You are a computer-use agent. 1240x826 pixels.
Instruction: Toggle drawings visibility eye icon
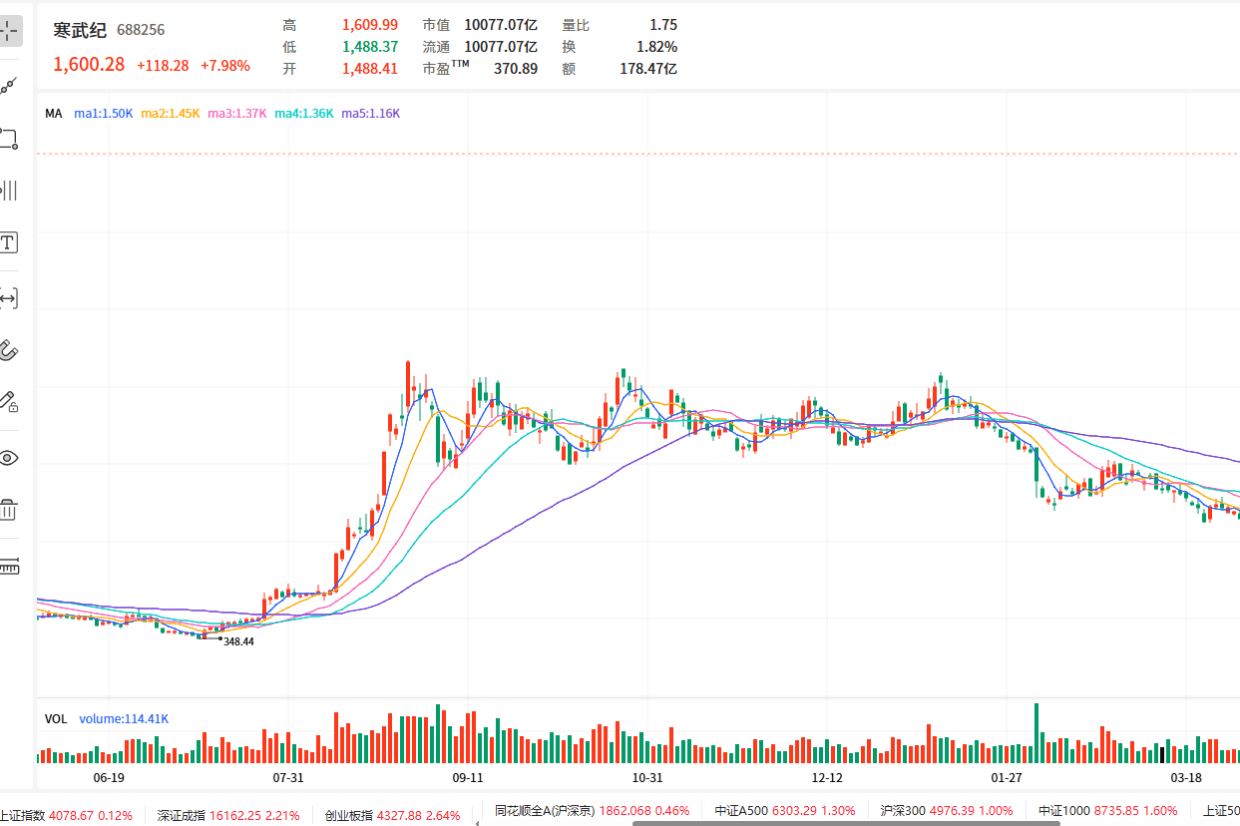(x=8, y=458)
